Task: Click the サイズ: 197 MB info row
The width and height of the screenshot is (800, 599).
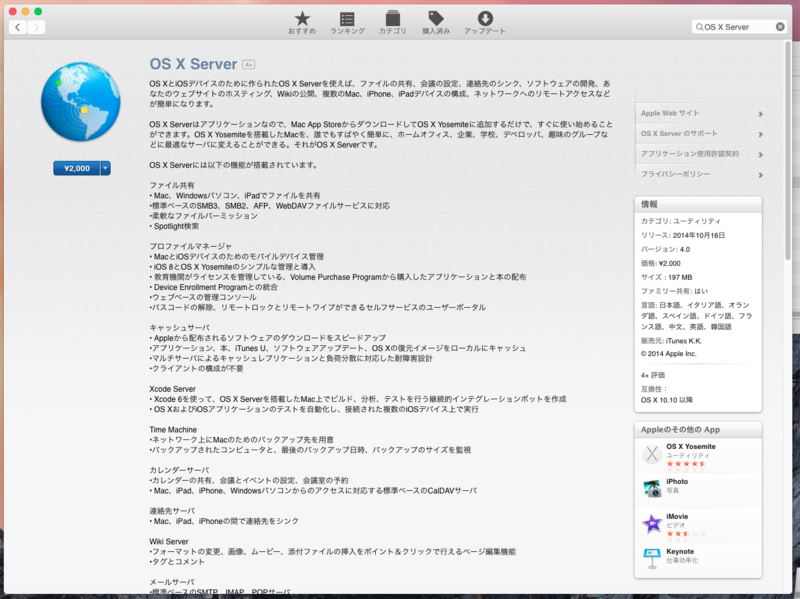Action: 666,278
